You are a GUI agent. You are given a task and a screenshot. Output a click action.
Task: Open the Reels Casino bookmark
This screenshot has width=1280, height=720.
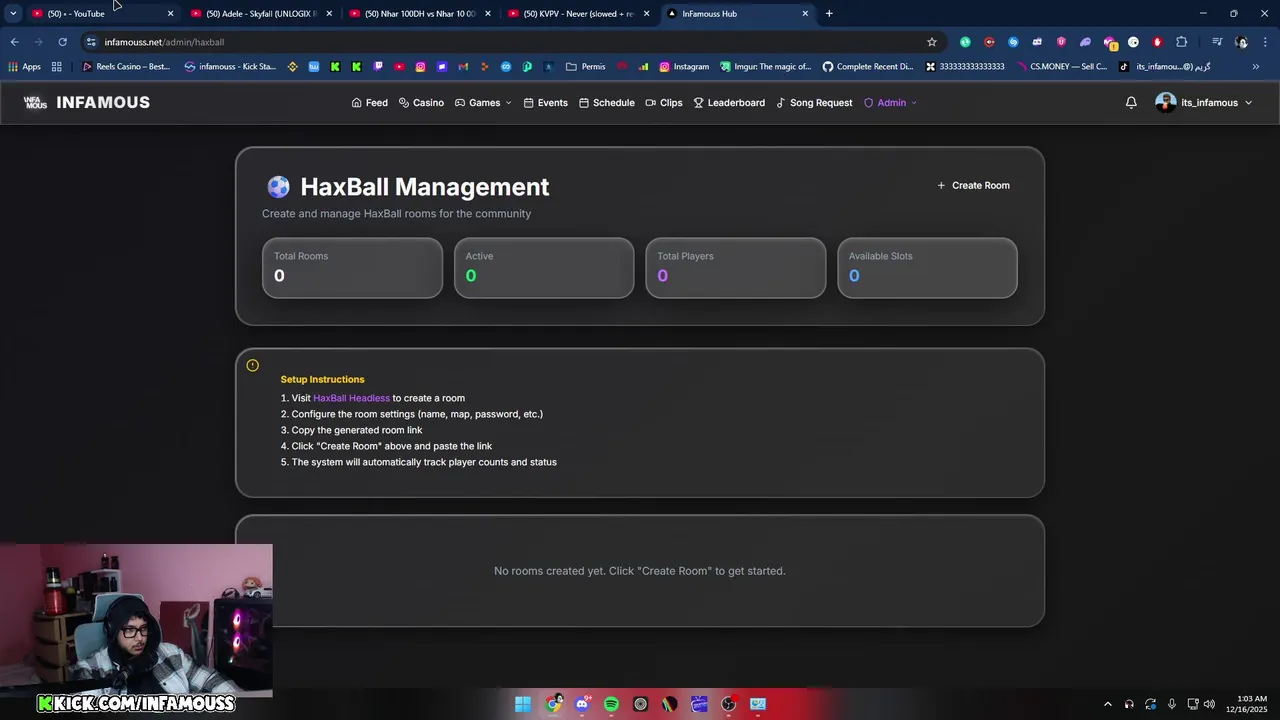coord(126,67)
